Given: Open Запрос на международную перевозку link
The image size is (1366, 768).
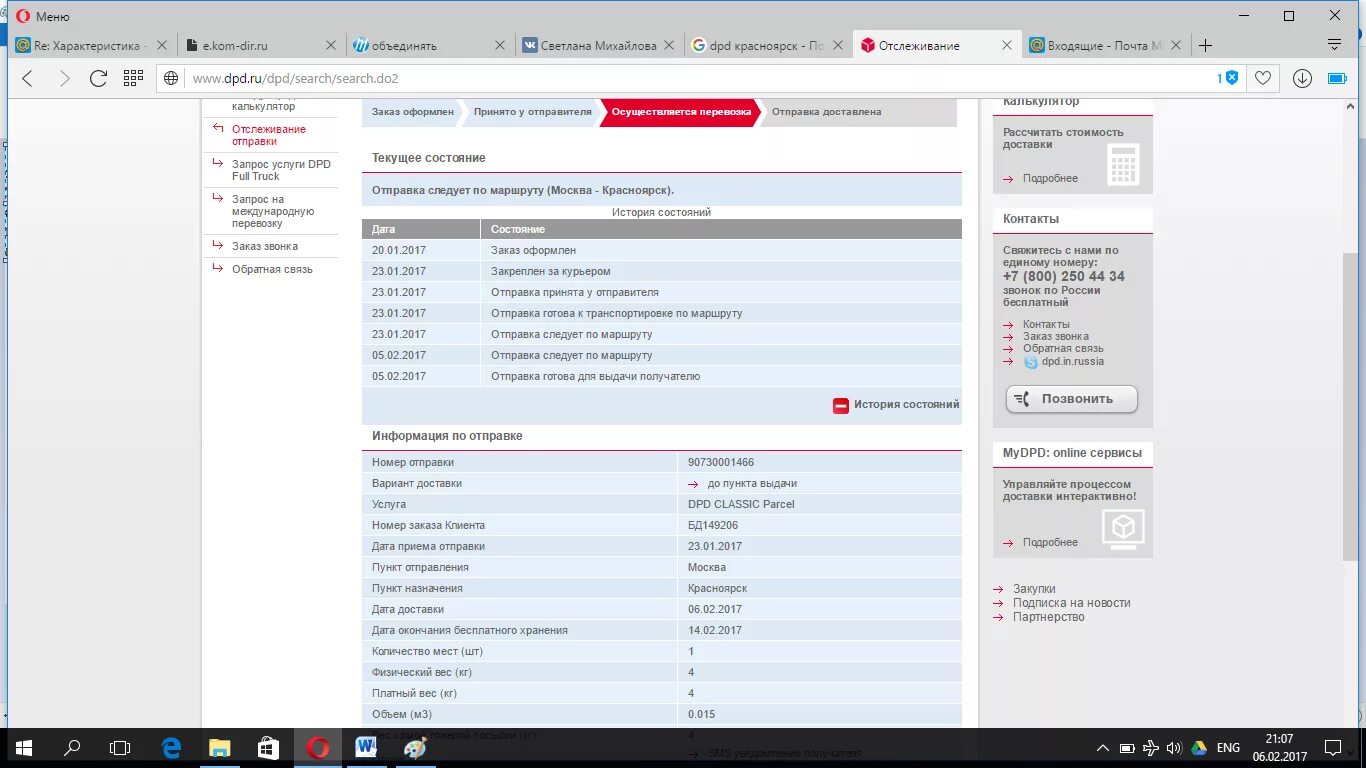Looking at the screenshot, I should [273, 211].
